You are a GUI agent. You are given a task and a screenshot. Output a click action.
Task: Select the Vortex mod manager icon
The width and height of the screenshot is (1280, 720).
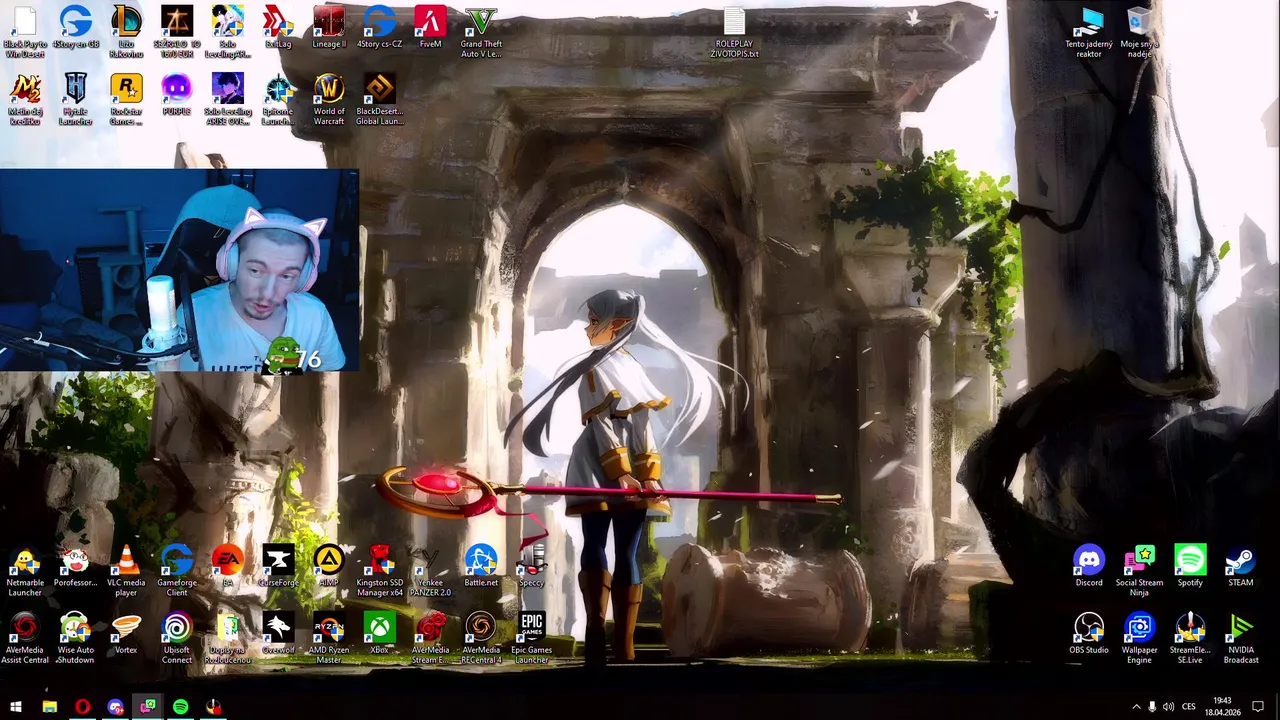126,634
